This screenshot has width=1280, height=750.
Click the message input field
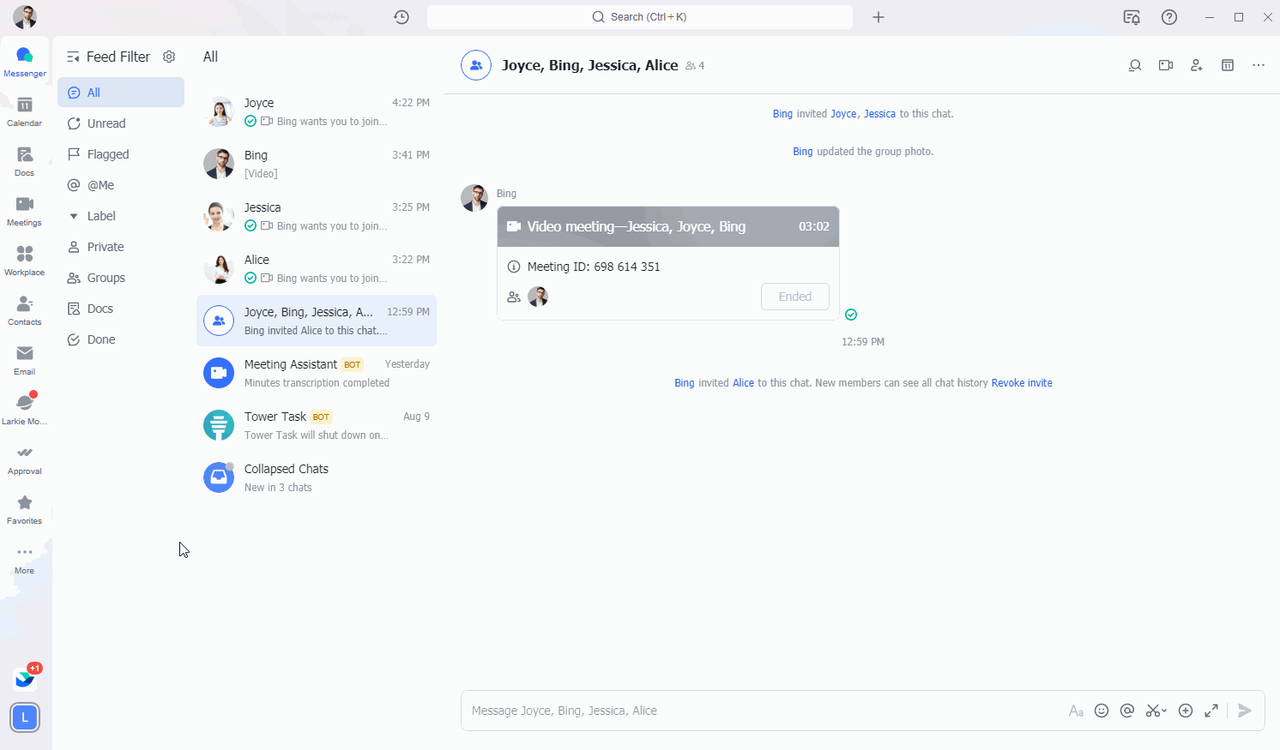click(x=760, y=711)
